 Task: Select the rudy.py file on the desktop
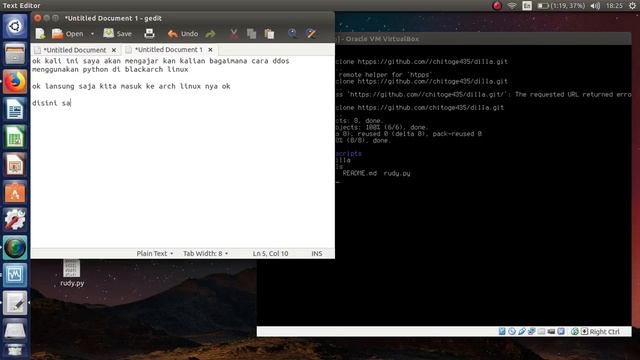pyautogui.click(x=72, y=273)
